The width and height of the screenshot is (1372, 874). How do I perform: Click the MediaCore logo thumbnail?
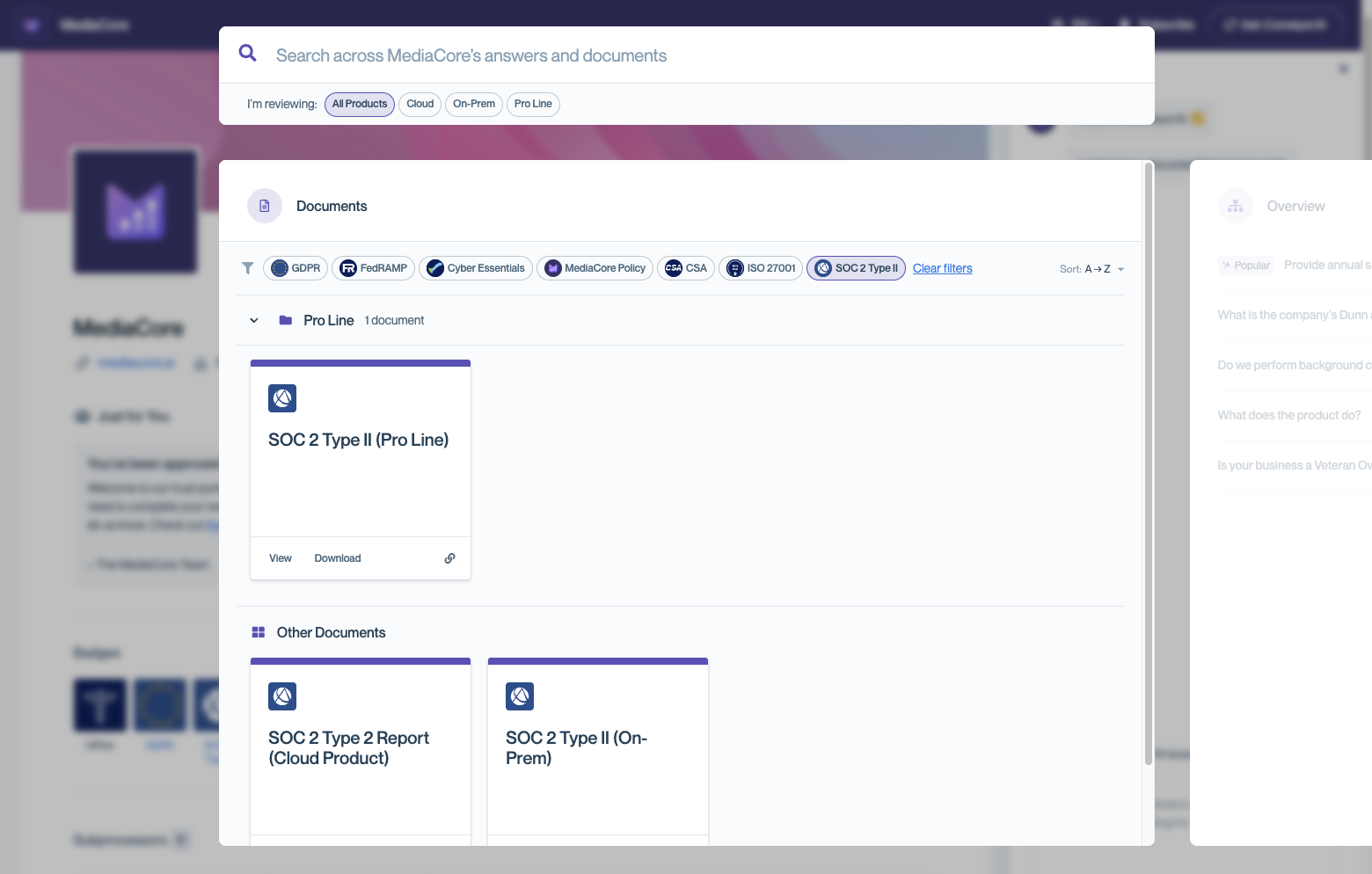[x=135, y=212]
